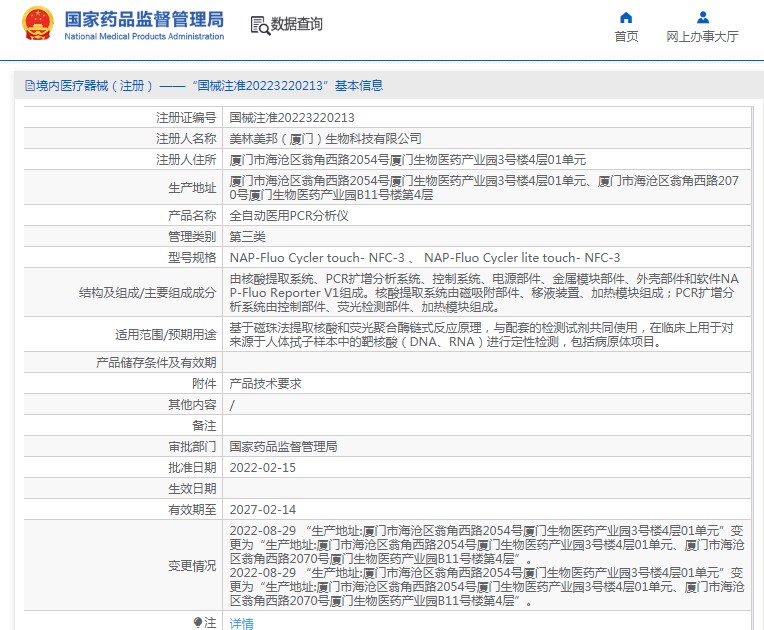Click the 生产地址 address value cell
The width and height of the screenshot is (764, 630).
(x=486, y=188)
